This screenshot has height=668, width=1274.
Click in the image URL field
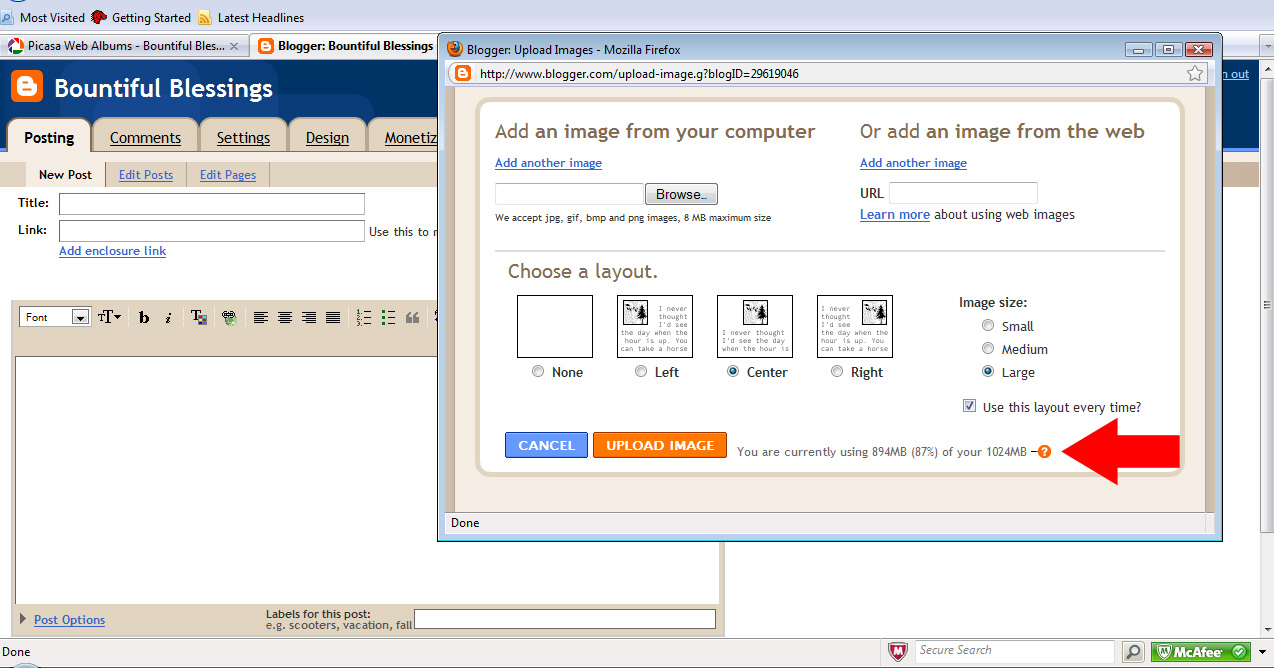[x=963, y=193]
